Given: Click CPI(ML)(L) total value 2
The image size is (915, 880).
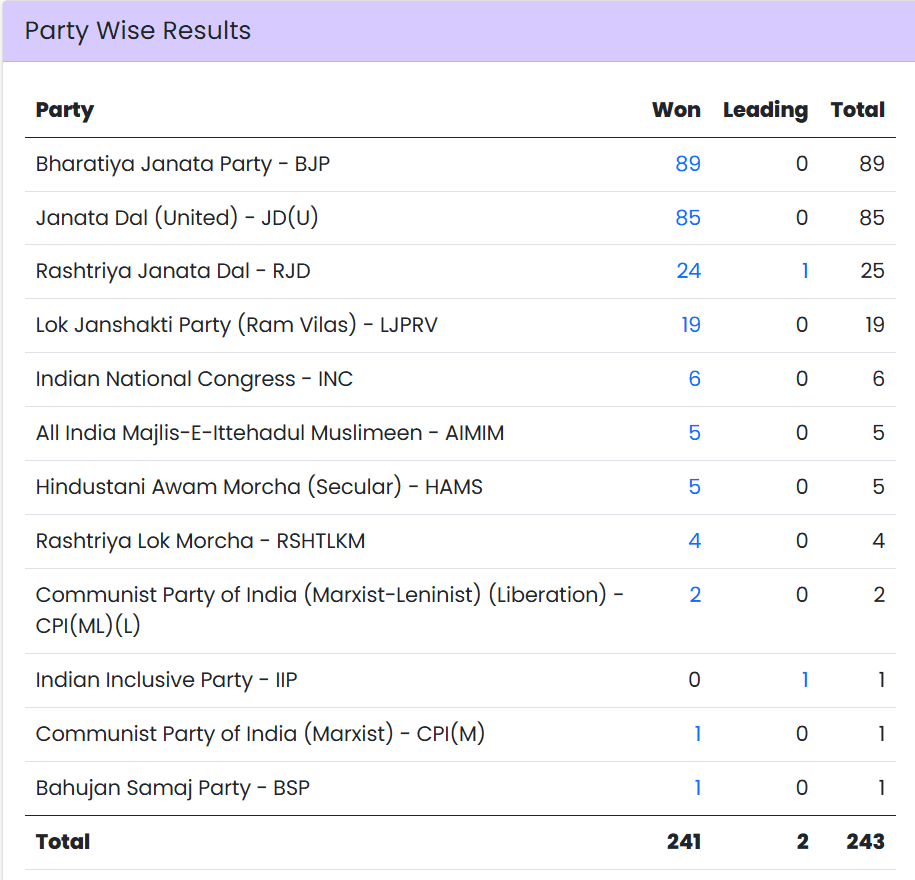Looking at the screenshot, I should tap(879, 595).
